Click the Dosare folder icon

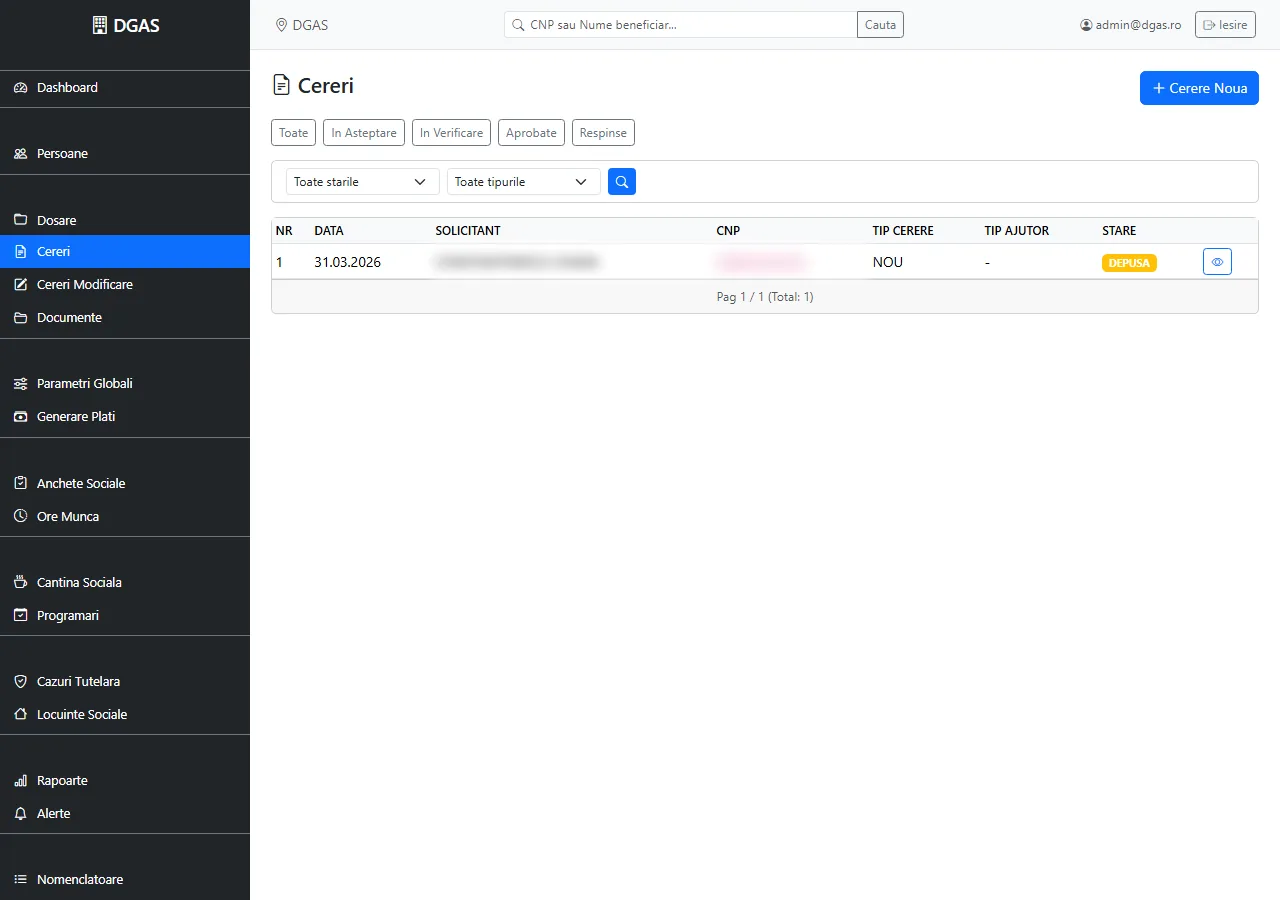coord(20,220)
